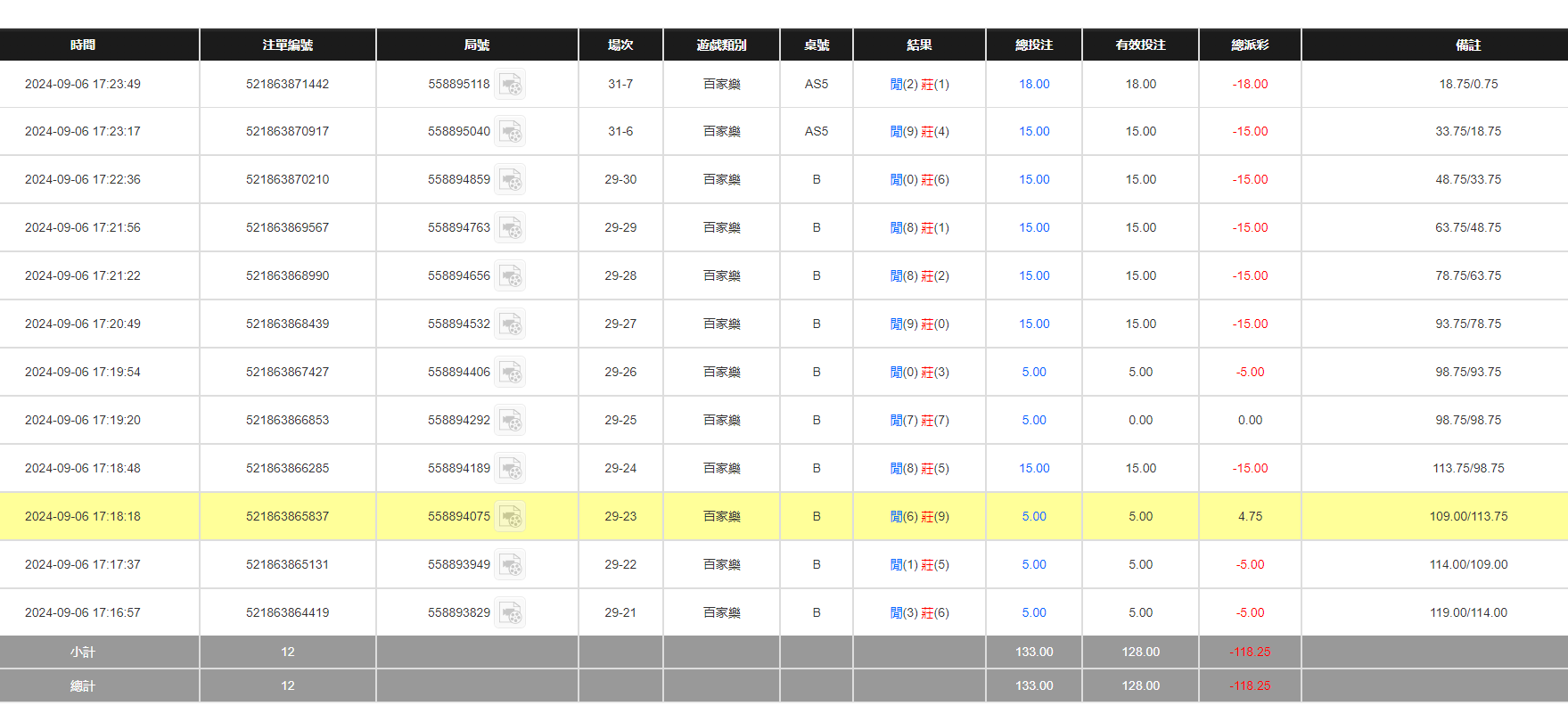Open video replay icon for round 558895118
The width and height of the screenshot is (1568, 722).
510,85
